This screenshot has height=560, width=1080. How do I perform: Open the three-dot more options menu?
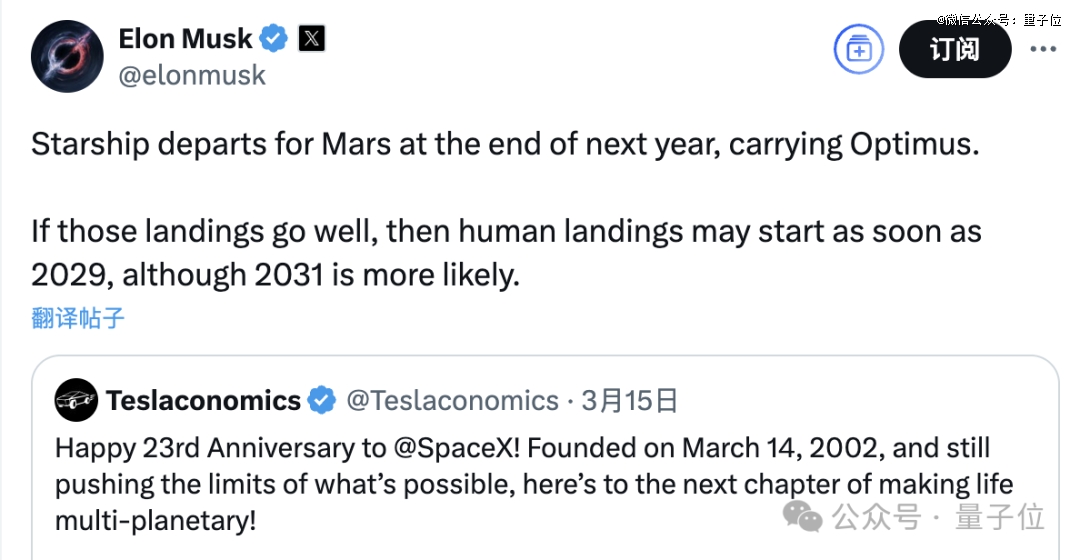tap(1043, 50)
